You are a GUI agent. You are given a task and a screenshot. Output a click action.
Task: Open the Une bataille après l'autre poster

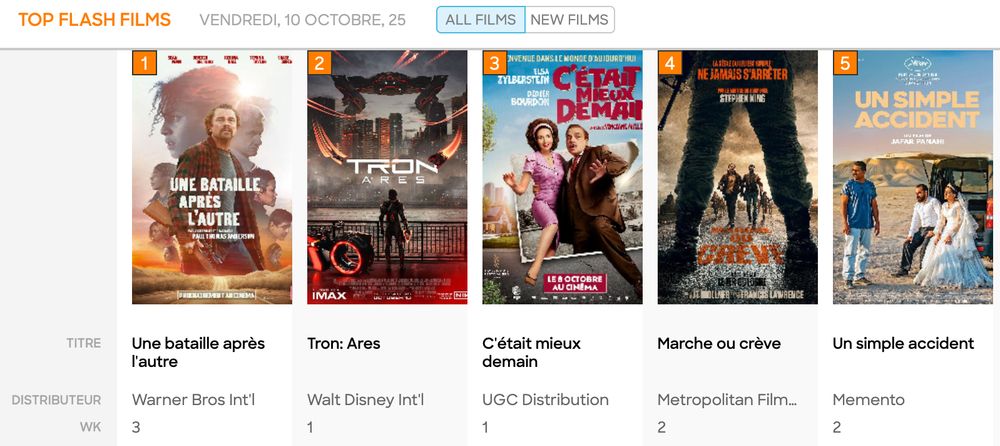click(212, 177)
